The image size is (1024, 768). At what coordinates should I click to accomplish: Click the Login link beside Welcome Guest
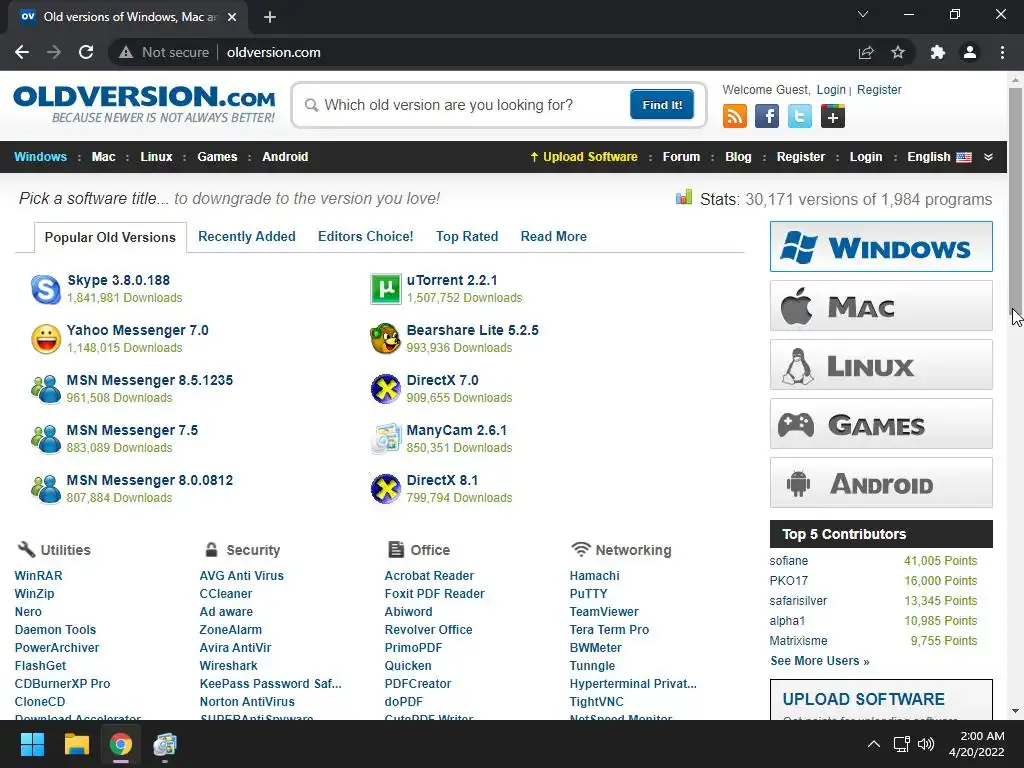pos(831,90)
